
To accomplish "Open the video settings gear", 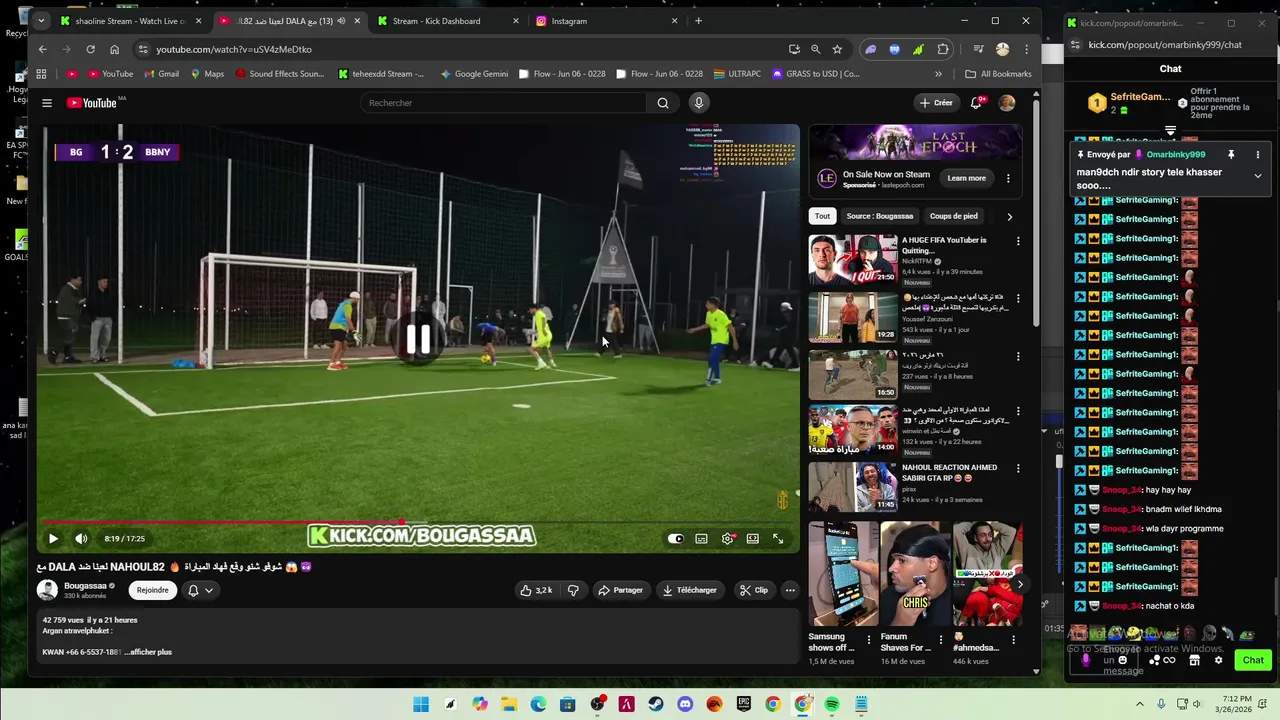I will tap(728, 538).
